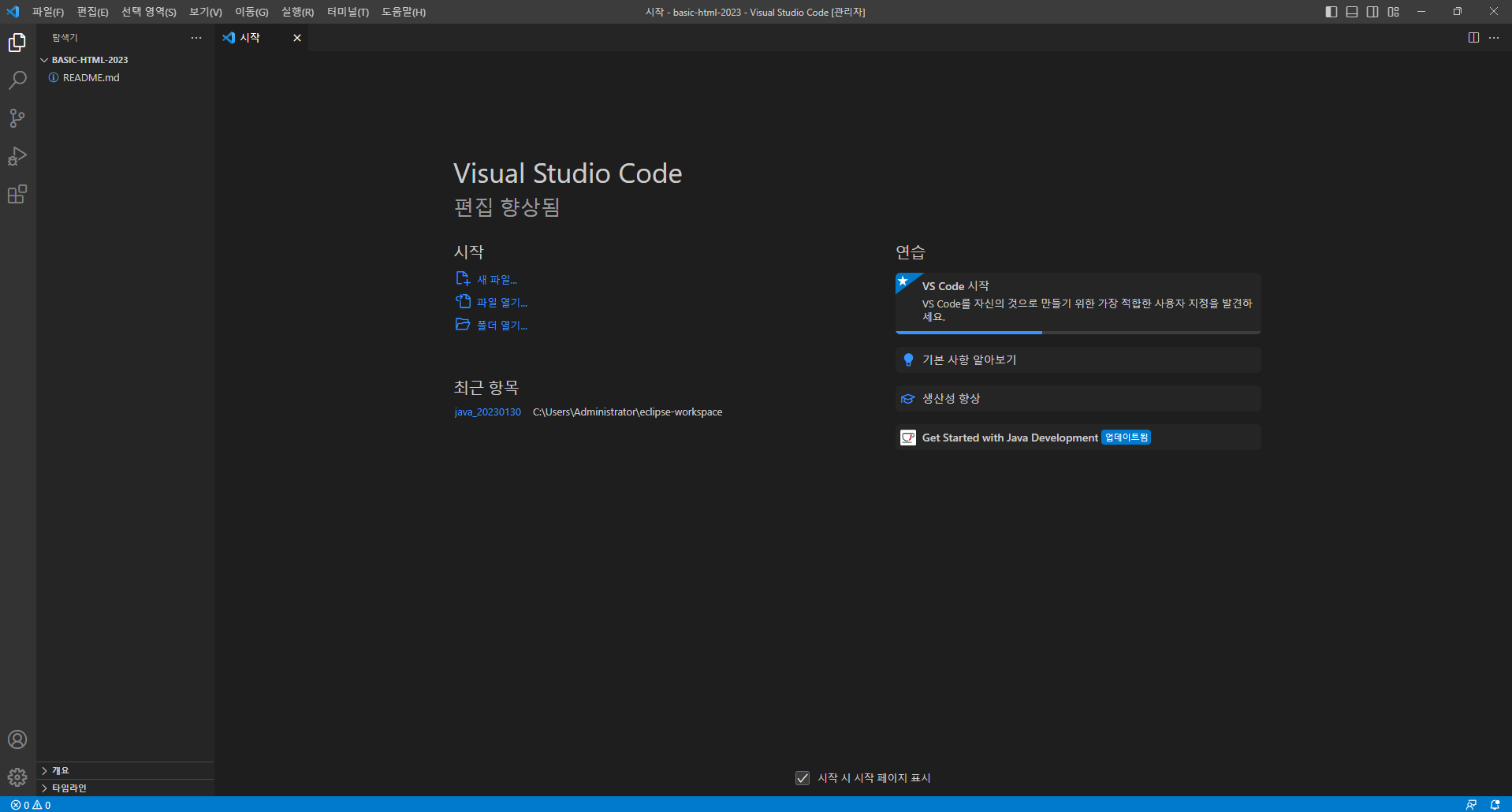The width and height of the screenshot is (1512, 812).
Task: Open the 선택 영역(S) menu
Action: click(149, 12)
